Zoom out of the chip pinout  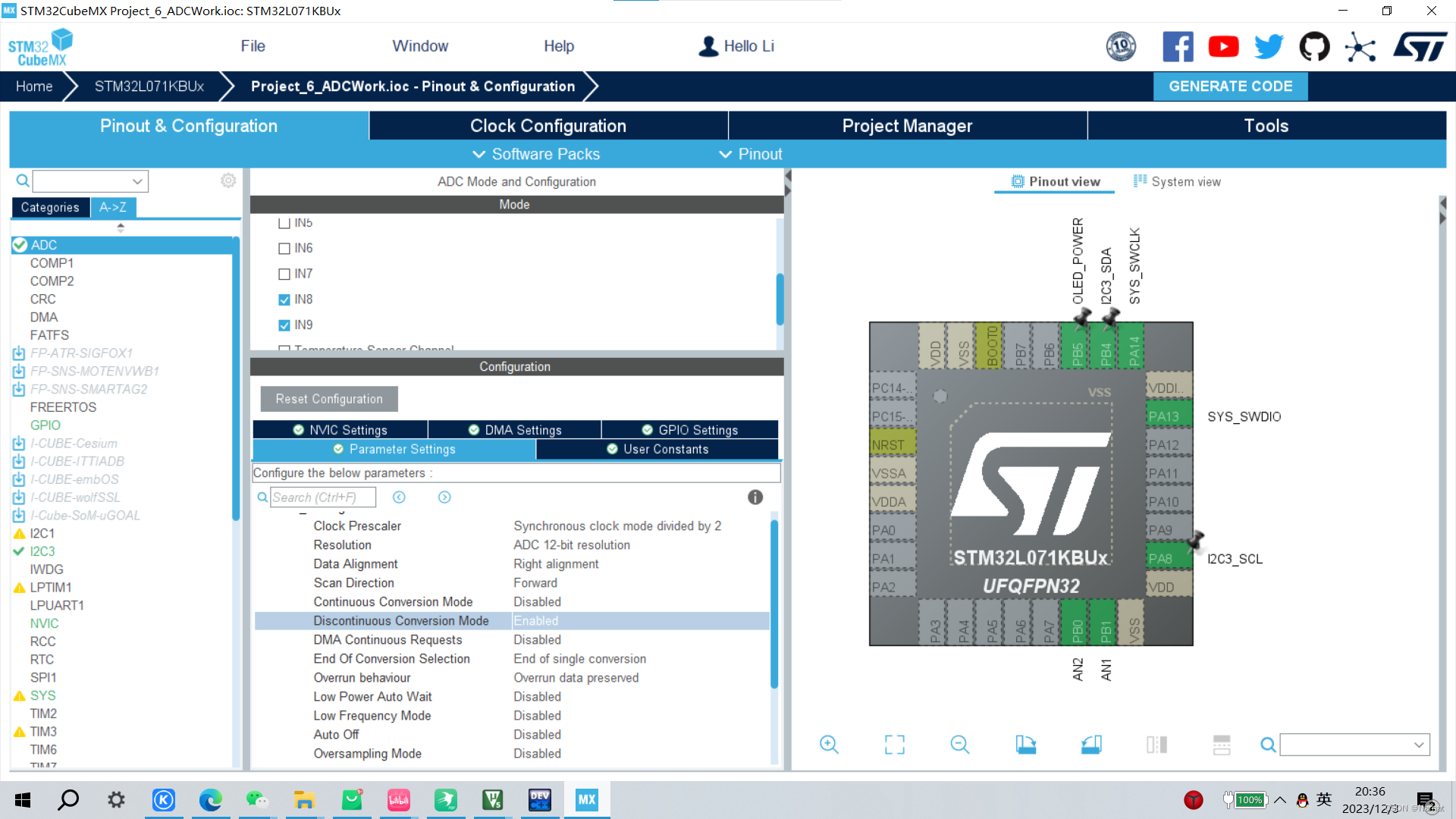coord(960,745)
